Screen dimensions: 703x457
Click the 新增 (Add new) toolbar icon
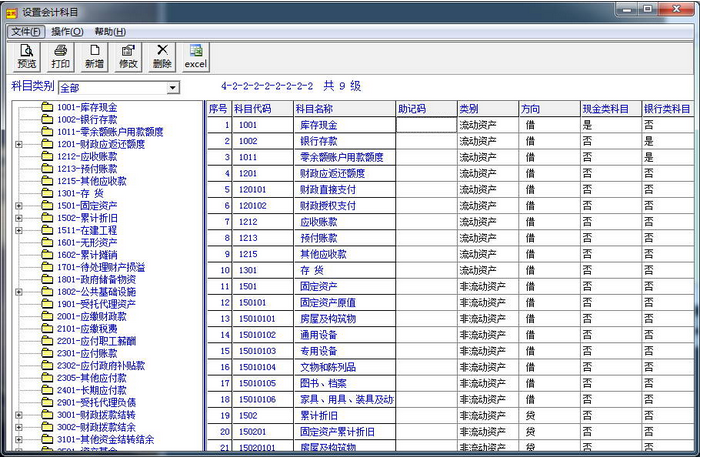(x=94, y=56)
